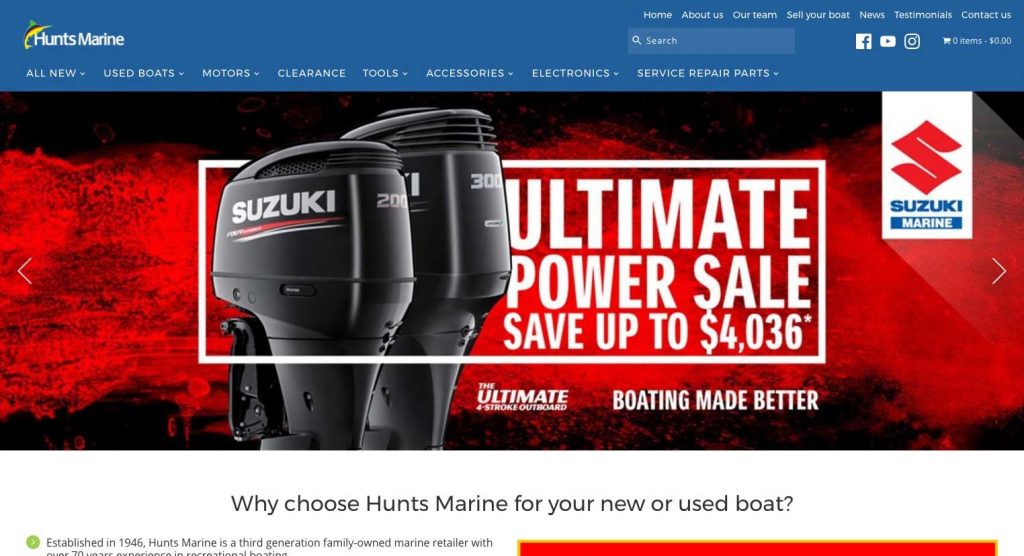Open the YouTube channel icon

point(888,41)
